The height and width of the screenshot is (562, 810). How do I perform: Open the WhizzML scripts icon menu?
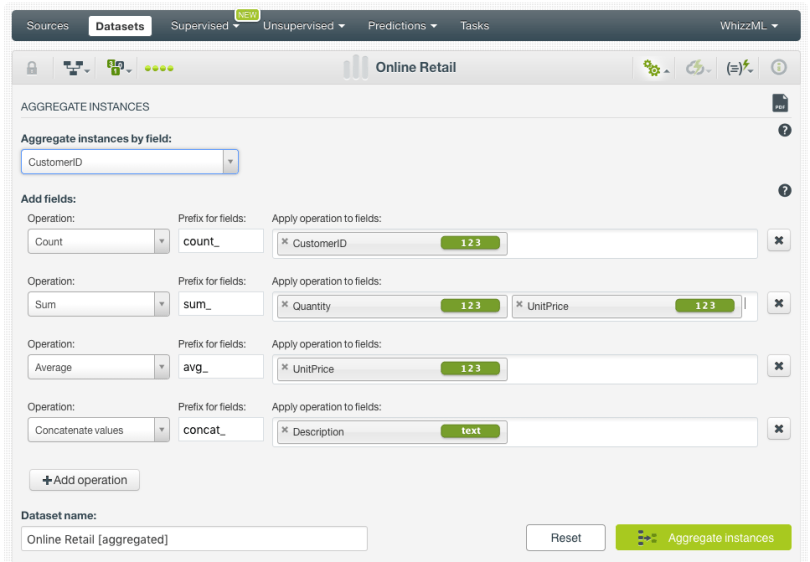pos(740,68)
